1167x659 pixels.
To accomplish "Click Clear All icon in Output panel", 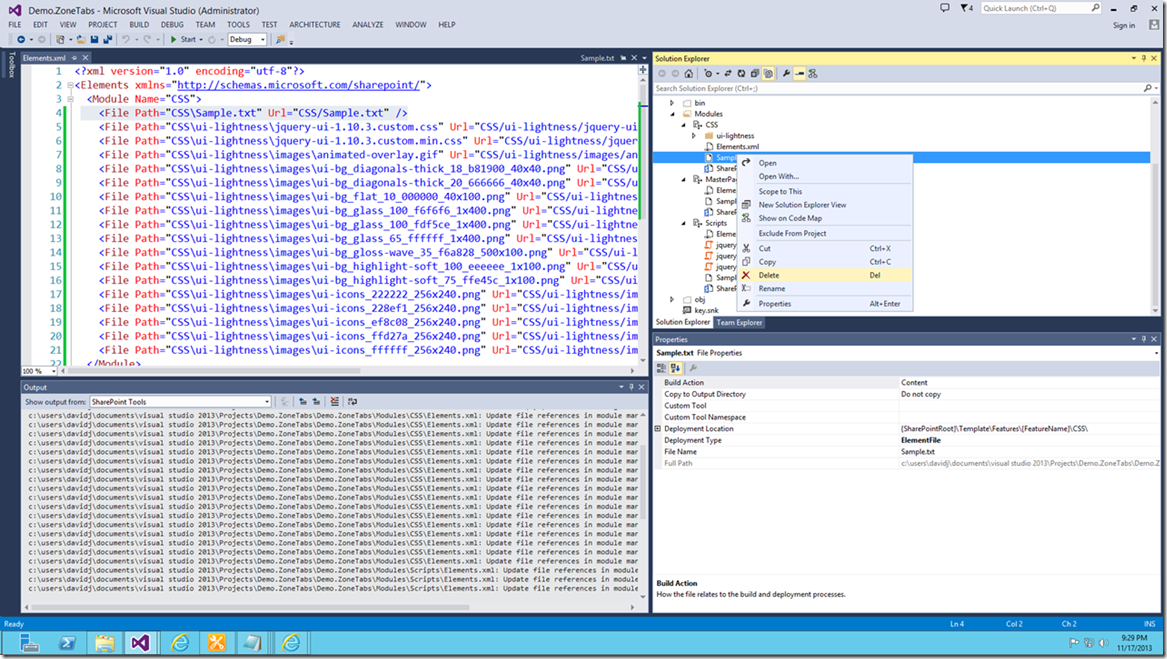I will [x=334, y=401].
